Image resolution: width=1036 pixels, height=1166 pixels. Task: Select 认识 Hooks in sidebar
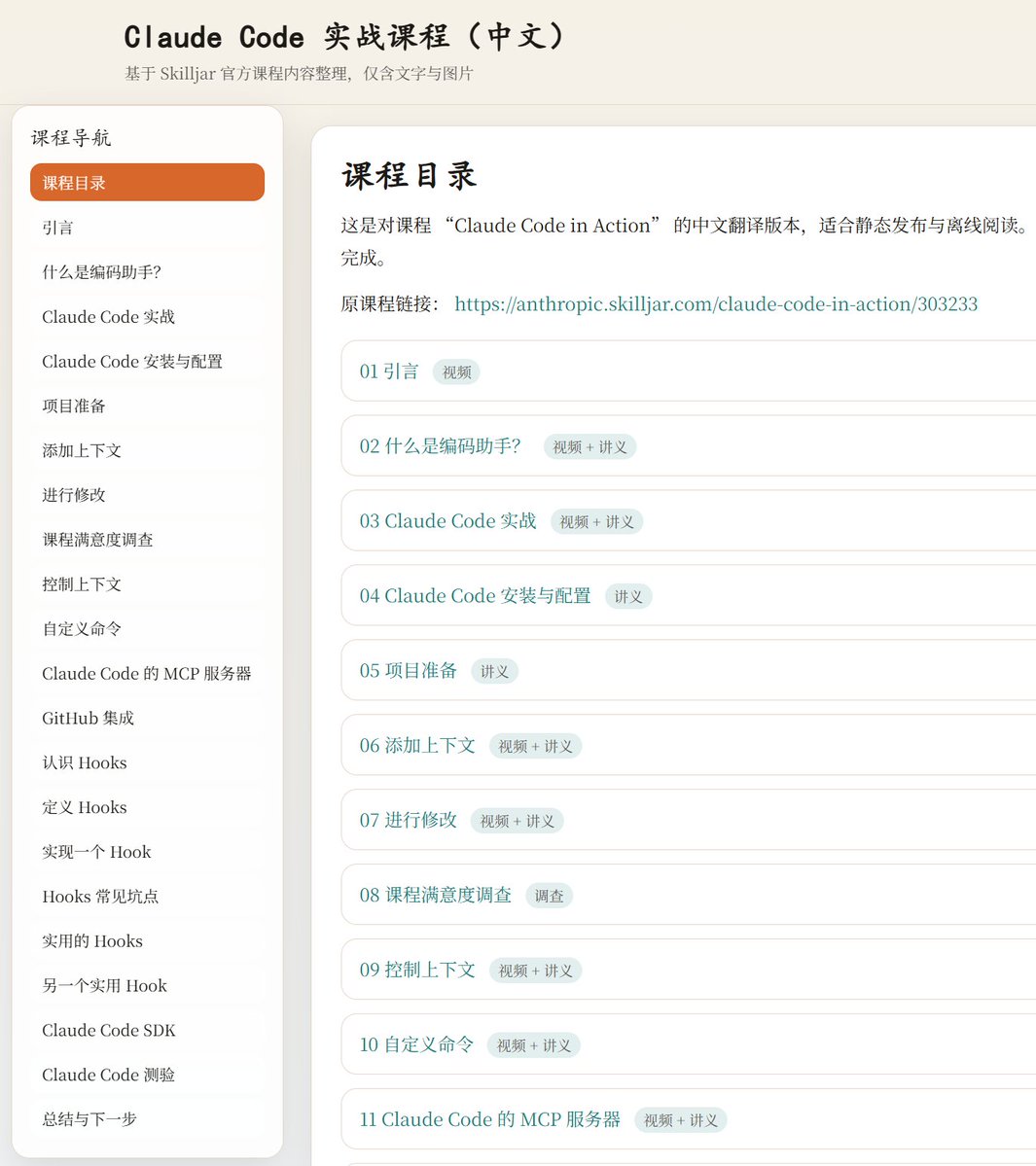point(147,762)
